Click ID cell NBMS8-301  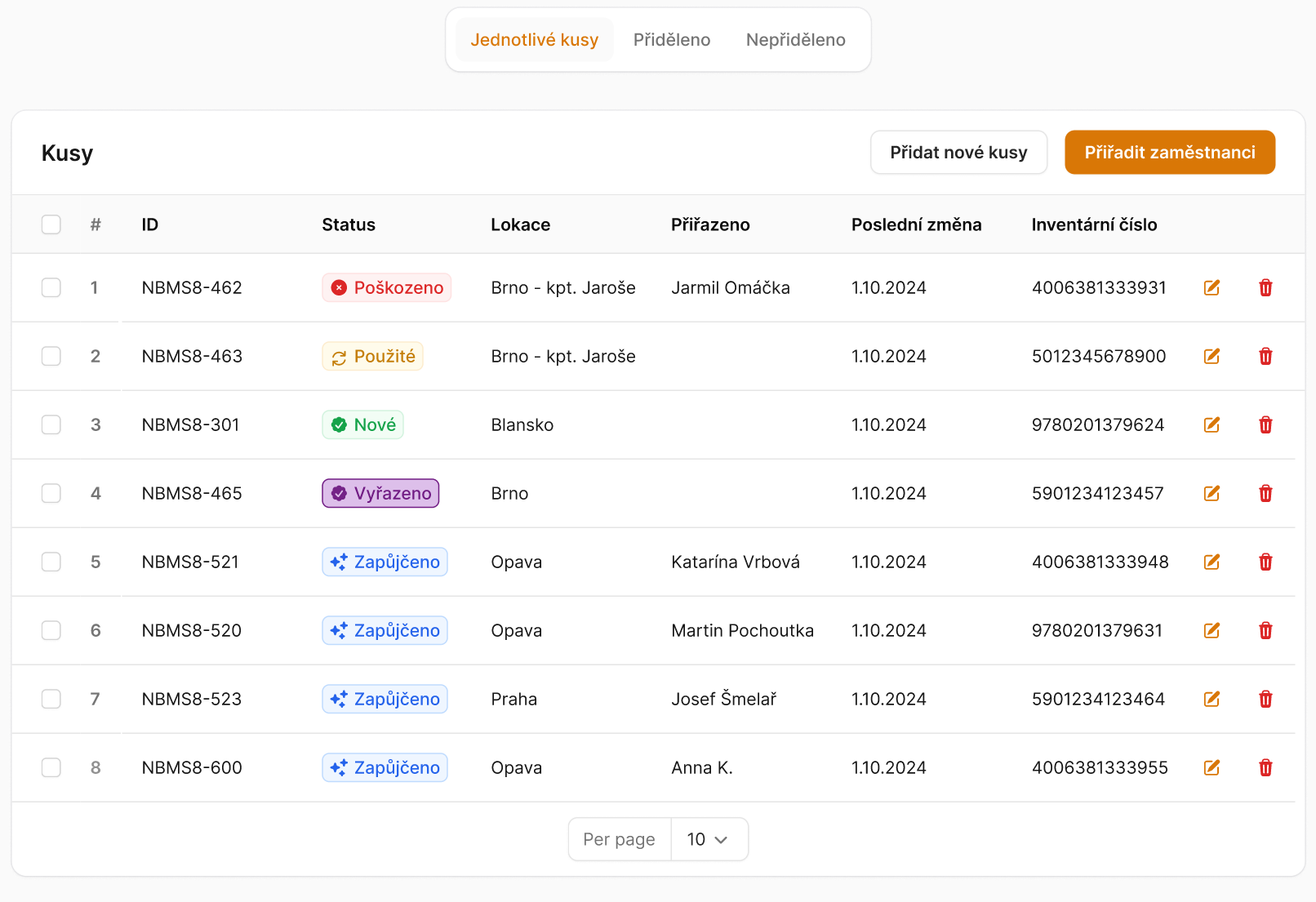coord(191,424)
